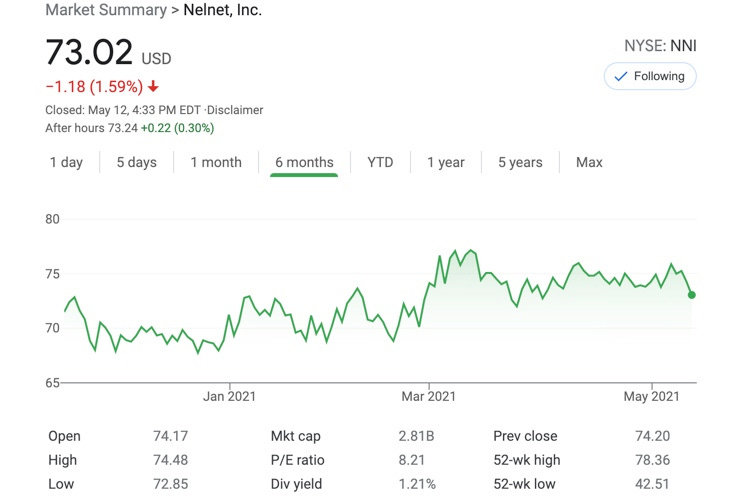Click the 65 y-axis label

click(52, 383)
